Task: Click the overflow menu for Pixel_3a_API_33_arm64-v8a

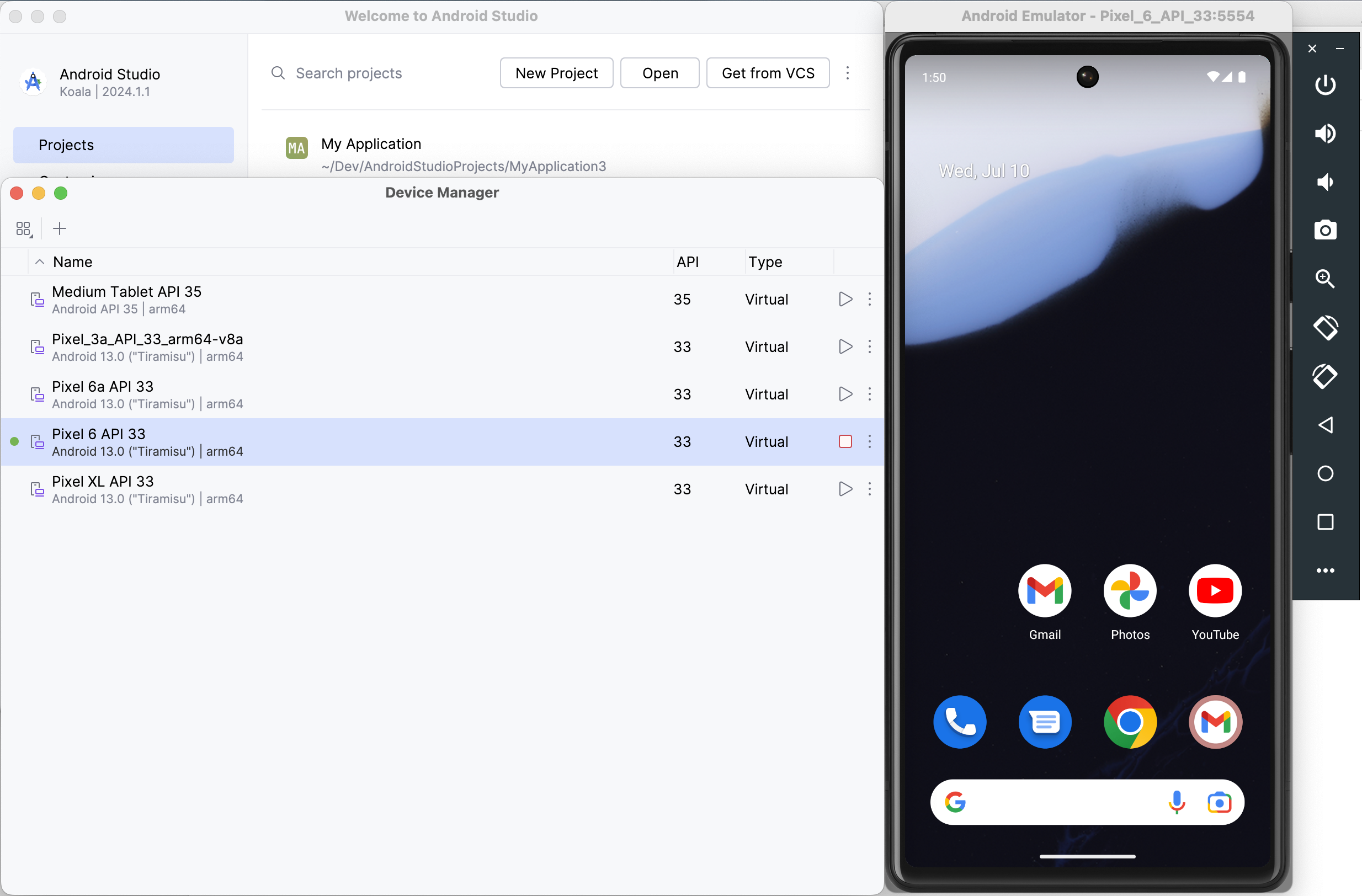Action: 870,346
